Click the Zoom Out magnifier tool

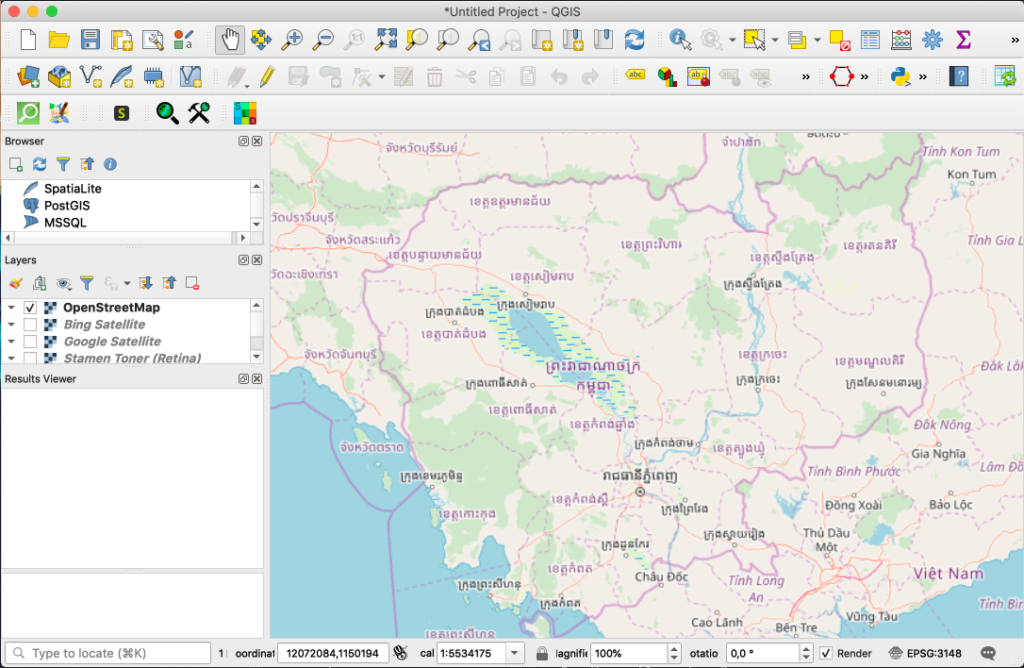click(x=323, y=40)
